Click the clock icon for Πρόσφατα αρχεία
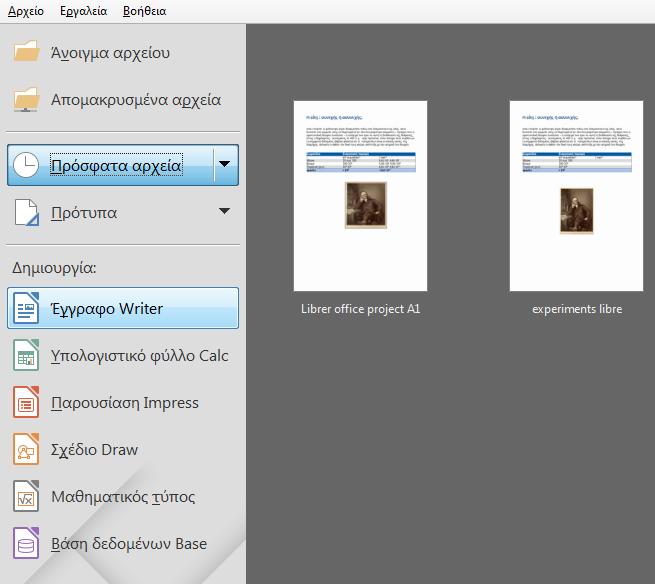The image size is (655, 584). [x=26, y=165]
